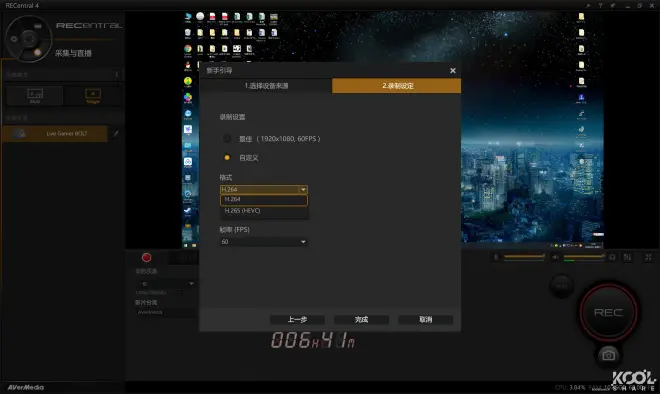Click the small rectangular icon atop the dial
660x394 pixels.
coord(38,26)
